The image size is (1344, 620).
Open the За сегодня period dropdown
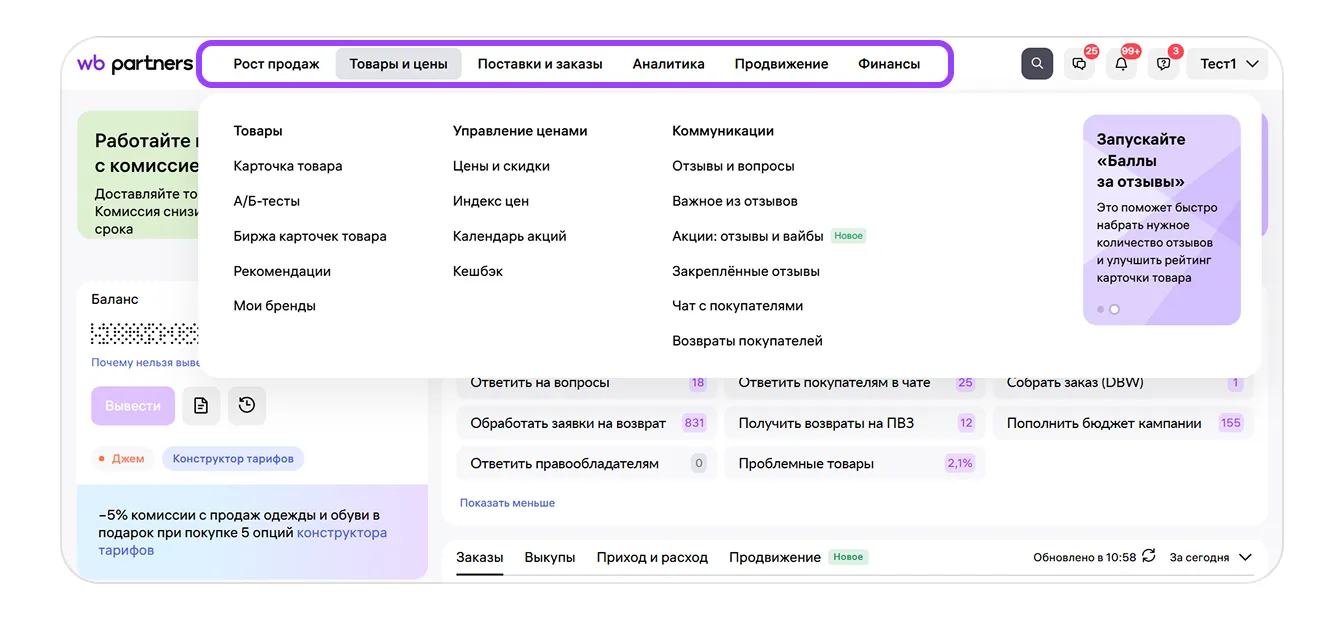tap(1211, 557)
